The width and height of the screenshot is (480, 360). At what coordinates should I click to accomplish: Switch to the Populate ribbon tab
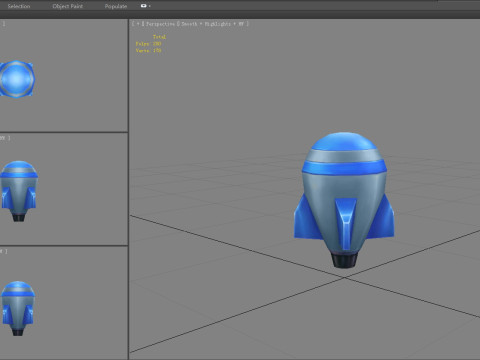pyautogui.click(x=116, y=6)
